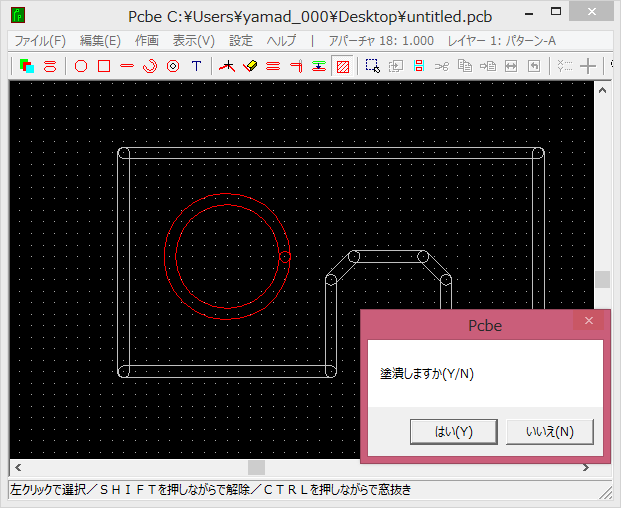
Task: Open the ファイル(F) menu
Action: click(x=39, y=41)
